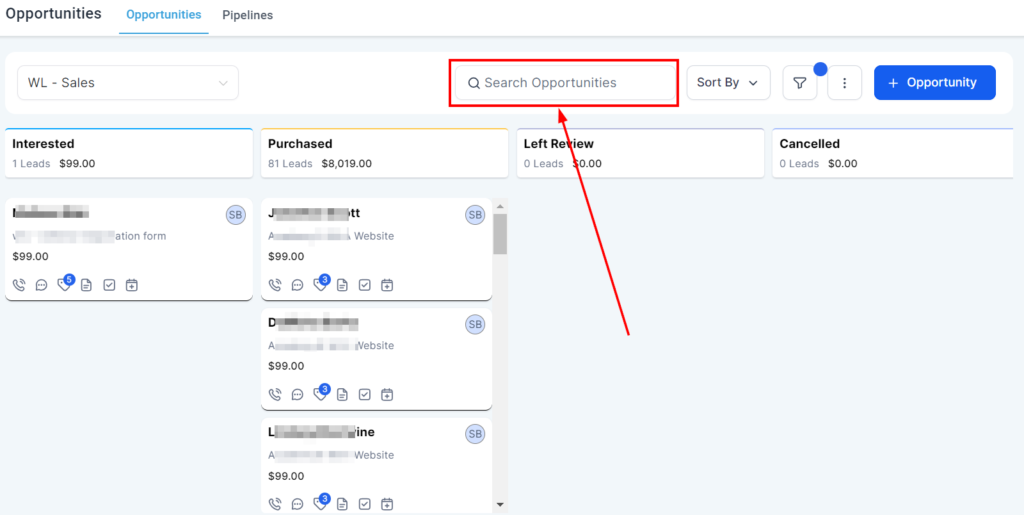Select the Opportunities tab
Image resolution: width=1024 pixels, height=515 pixels.
click(163, 15)
